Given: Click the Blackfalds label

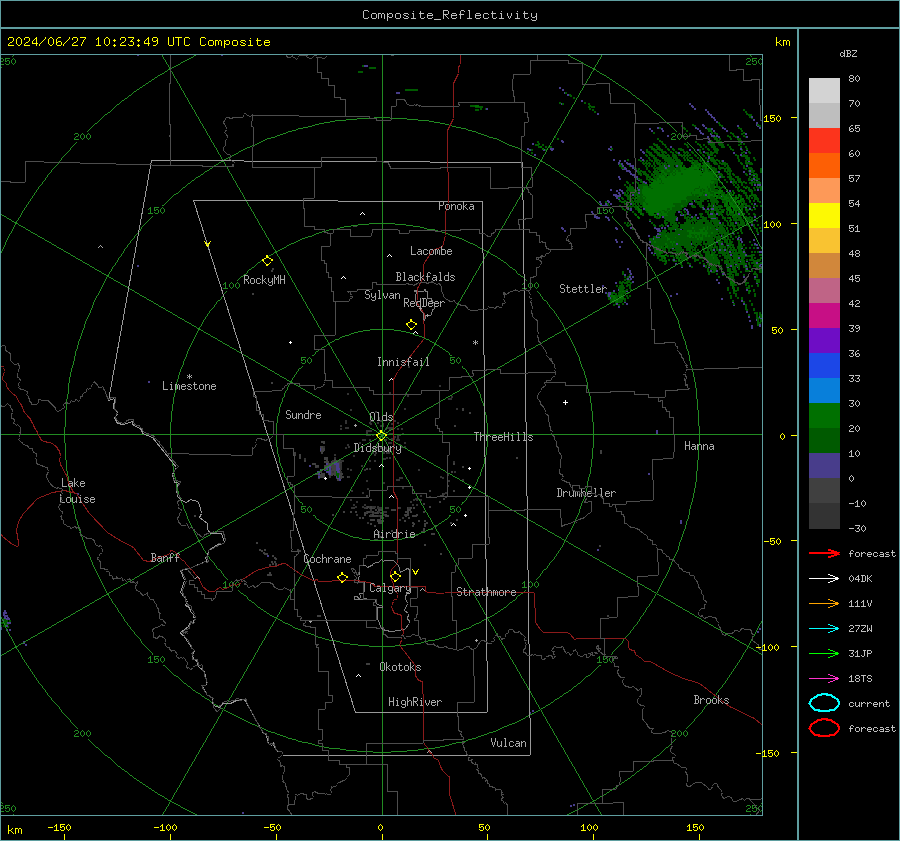Looking at the screenshot, I should (x=425, y=277).
